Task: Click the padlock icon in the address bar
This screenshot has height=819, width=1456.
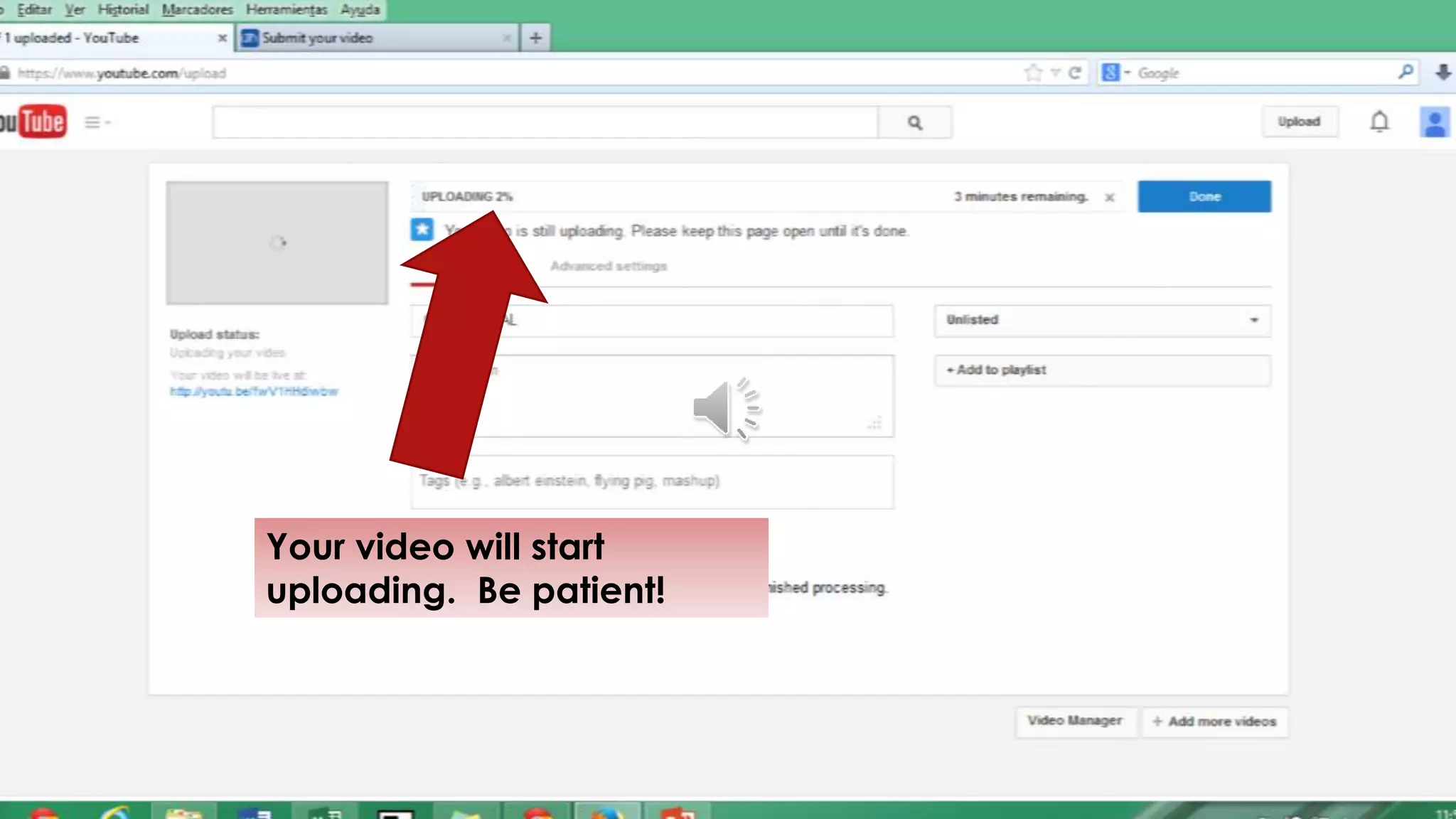Action: (x=5, y=73)
